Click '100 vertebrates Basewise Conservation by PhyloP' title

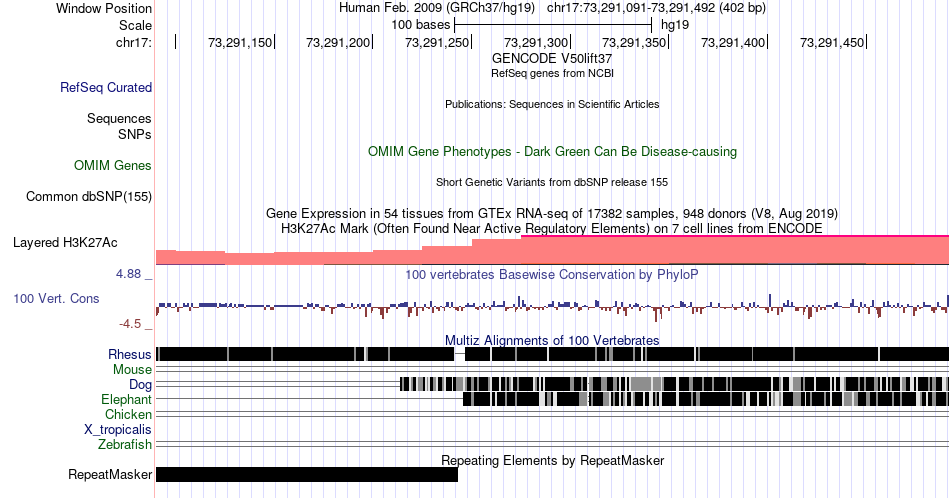click(x=552, y=274)
